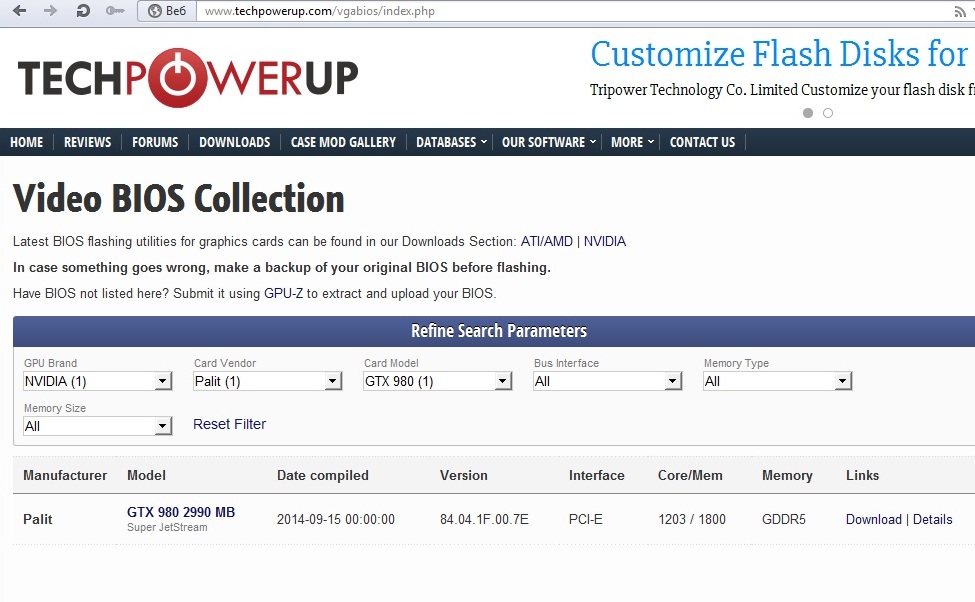975x602 pixels.
Task: Click the Core/Mem column header
Action: [690, 476]
